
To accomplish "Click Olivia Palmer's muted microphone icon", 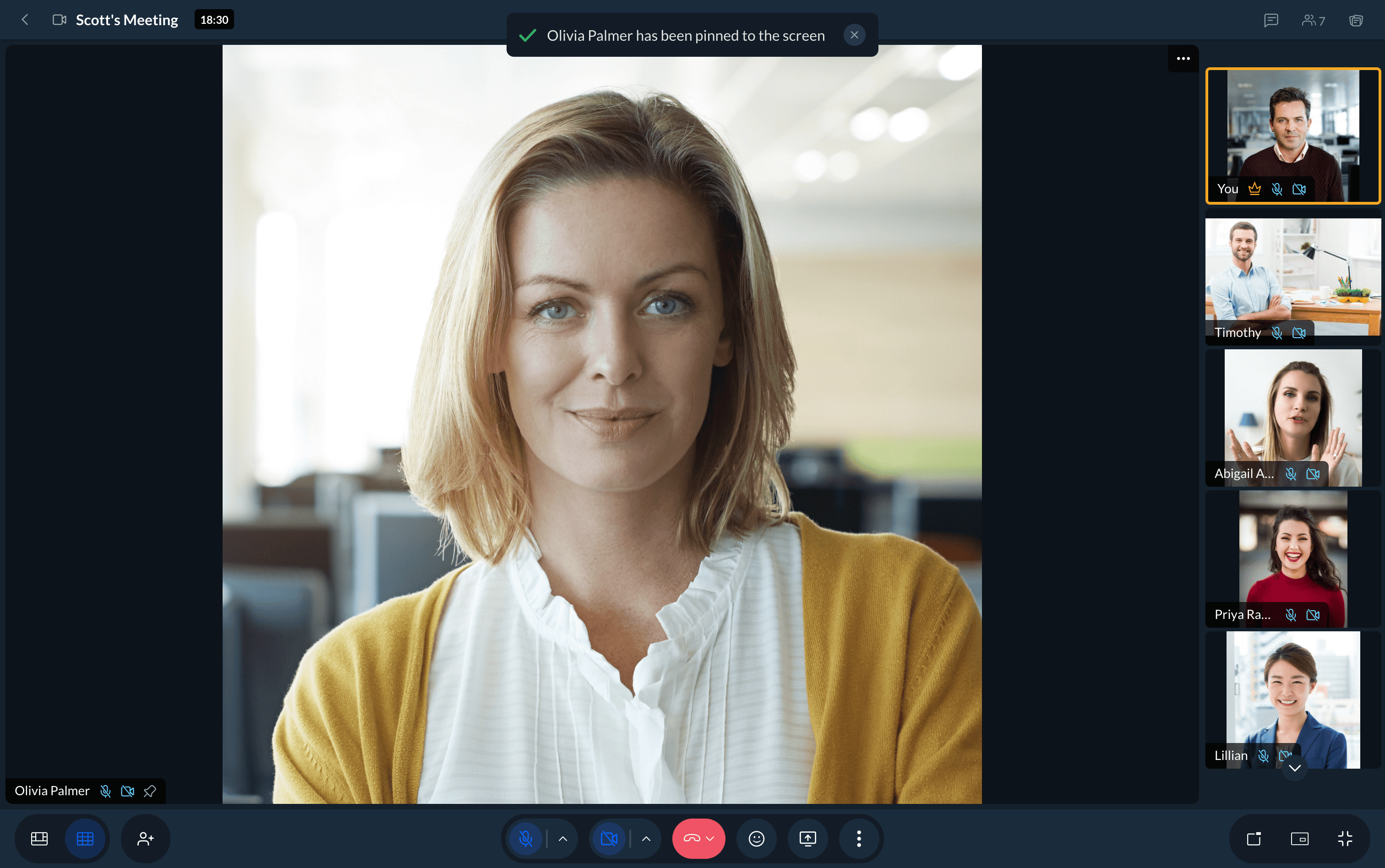I will click(x=106, y=791).
